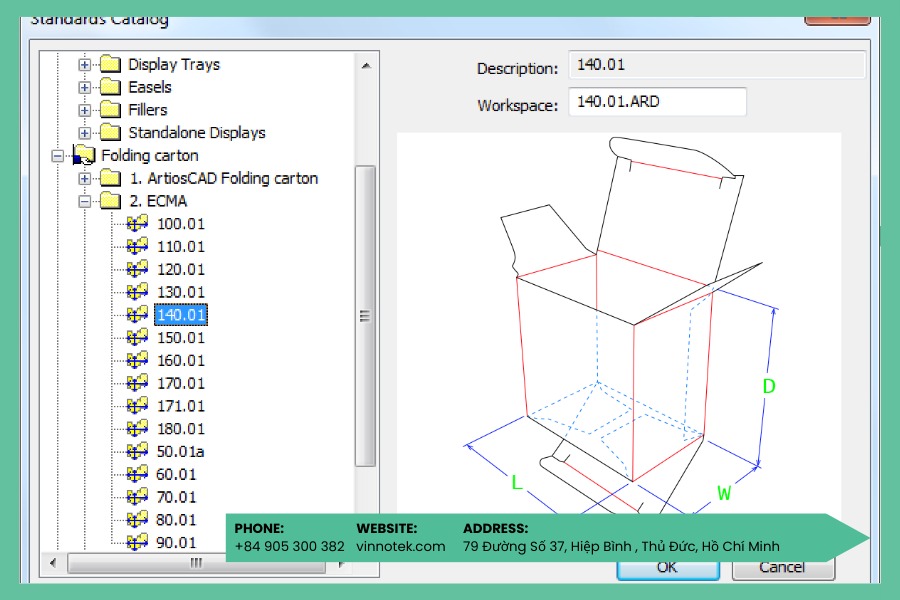Select the 100.01 standard
900x600 pixels.
[181, 224]
